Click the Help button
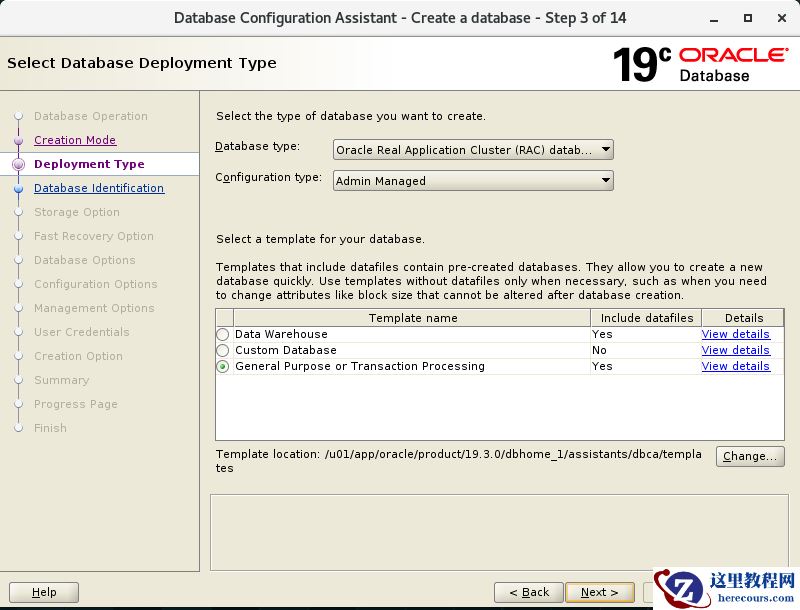This screenshot has width=800, height=610. pyautogui.click(x=44, y=592)
